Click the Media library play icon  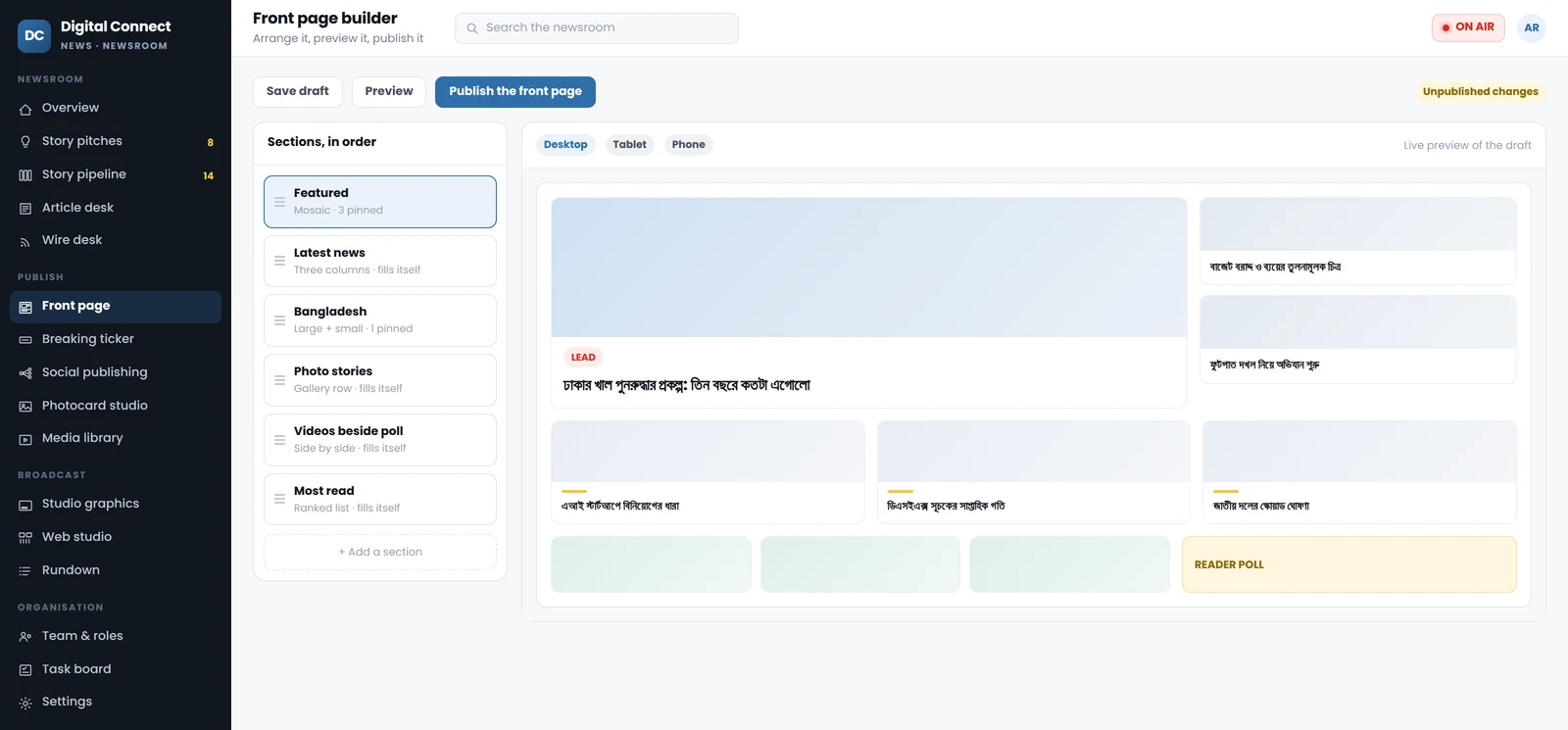pyautogui.click(x=25, y=439)
